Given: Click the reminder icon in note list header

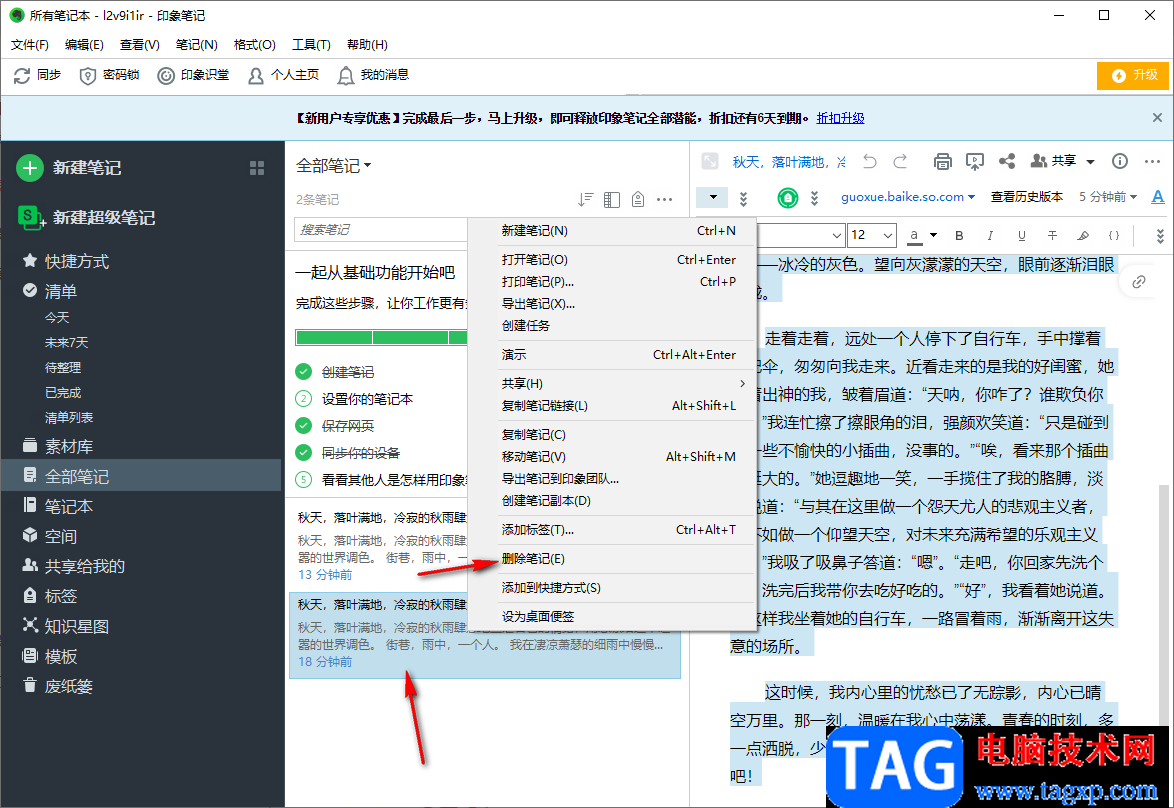Looking at the screenshot, I should coord(638,199).
